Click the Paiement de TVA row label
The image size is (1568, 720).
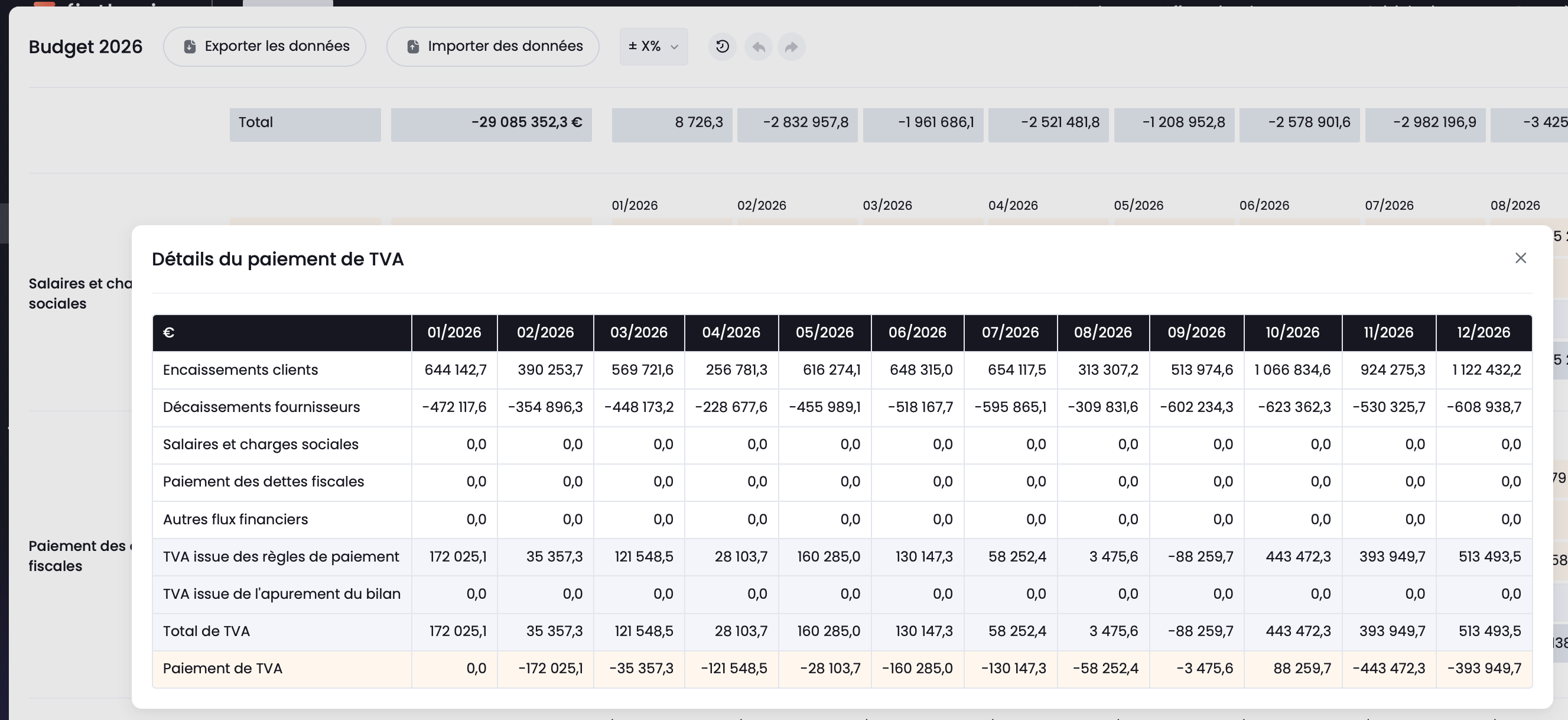[223, 669]
